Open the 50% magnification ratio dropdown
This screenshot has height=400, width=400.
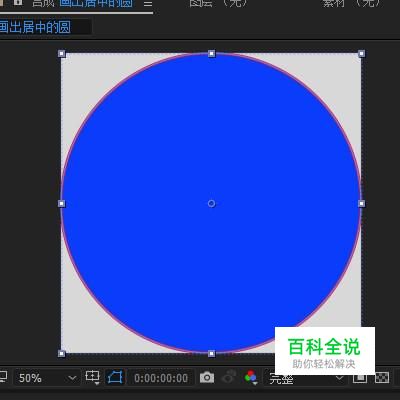pos(47,378)
